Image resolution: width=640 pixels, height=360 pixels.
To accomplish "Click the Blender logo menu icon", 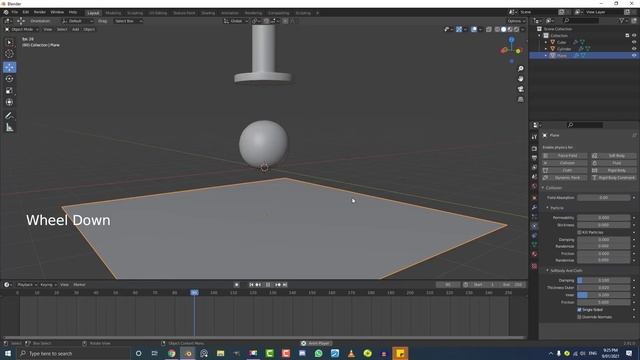I will pyautogui.click(x=6, y=12).
